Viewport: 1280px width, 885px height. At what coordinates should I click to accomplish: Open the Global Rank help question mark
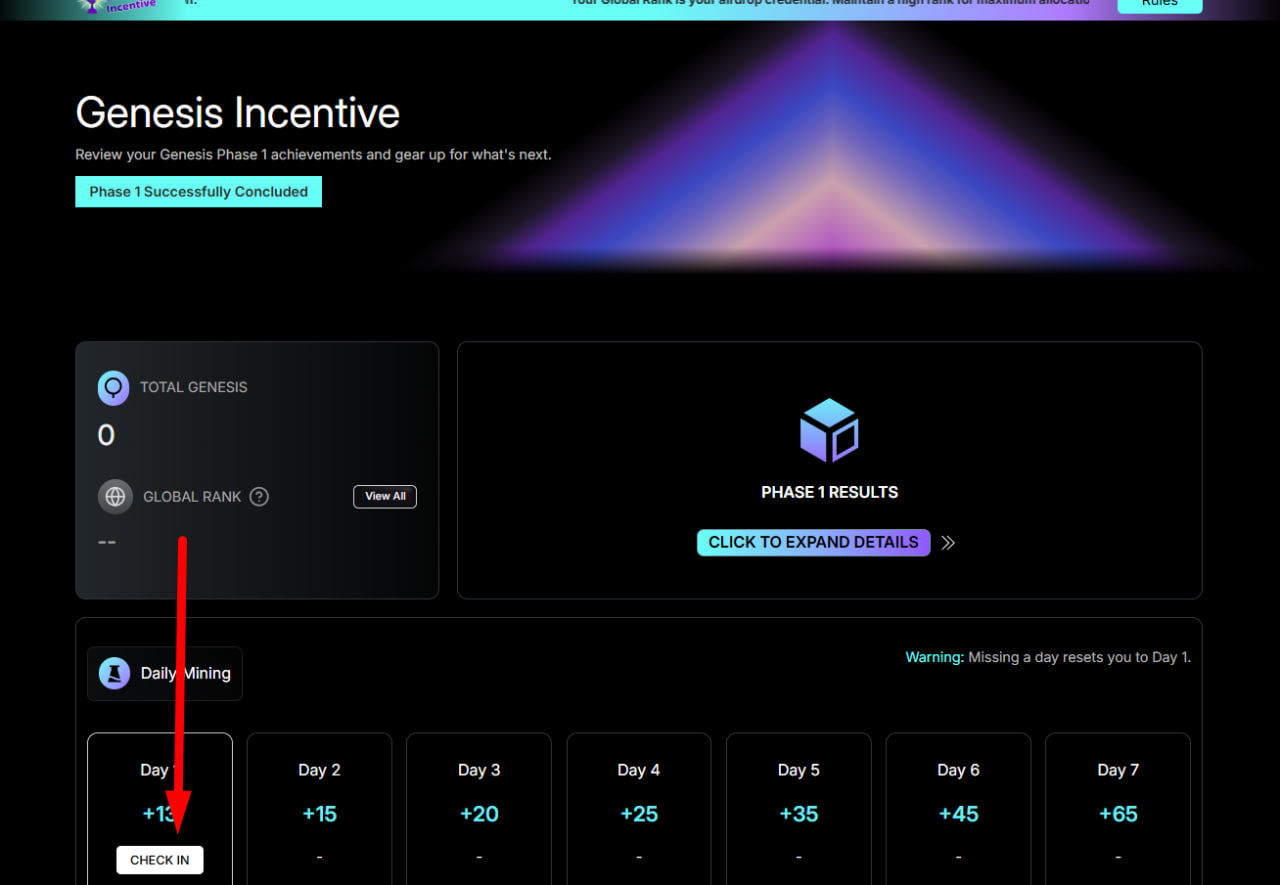pyautogui.click(x=259, y=496)
